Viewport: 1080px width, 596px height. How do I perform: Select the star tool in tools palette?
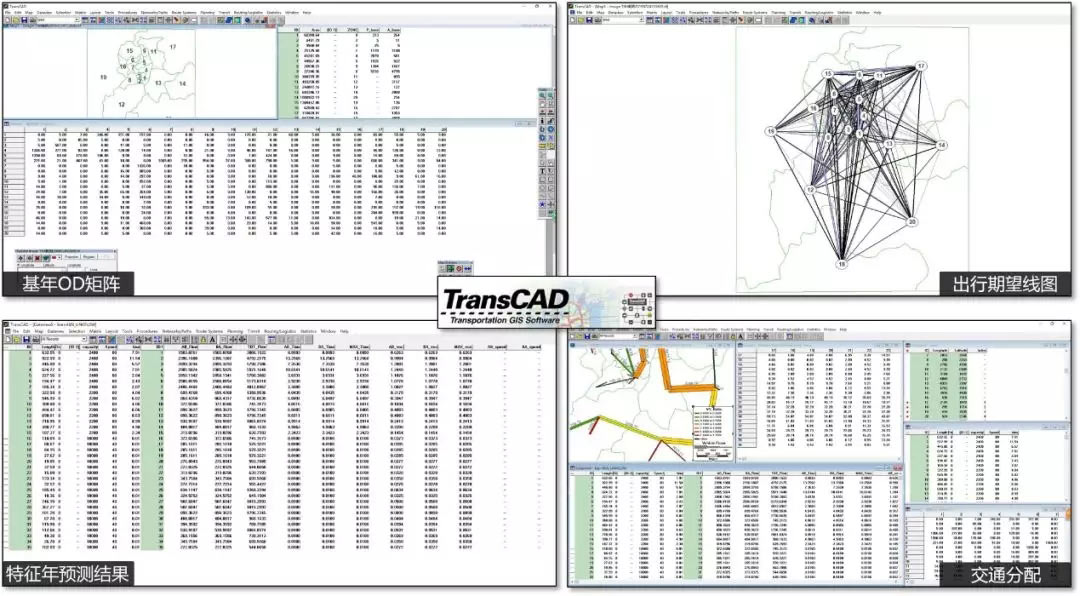[543, 205]
